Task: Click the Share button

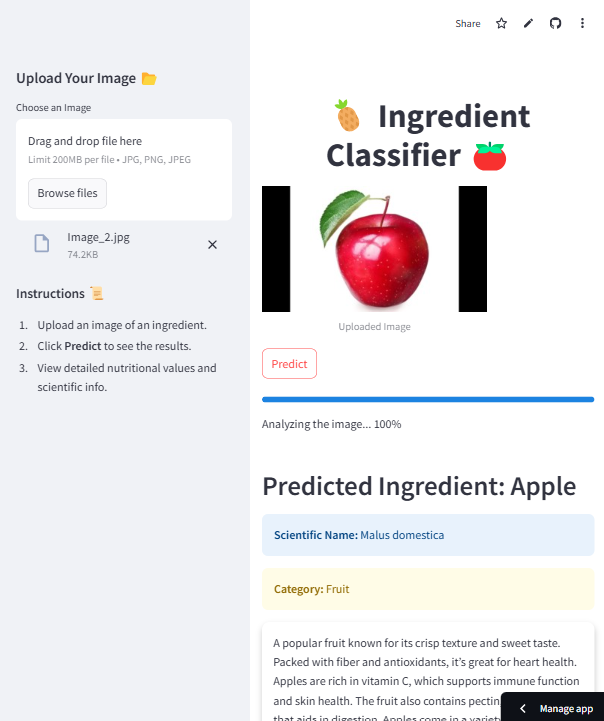Action: (467, 23)
